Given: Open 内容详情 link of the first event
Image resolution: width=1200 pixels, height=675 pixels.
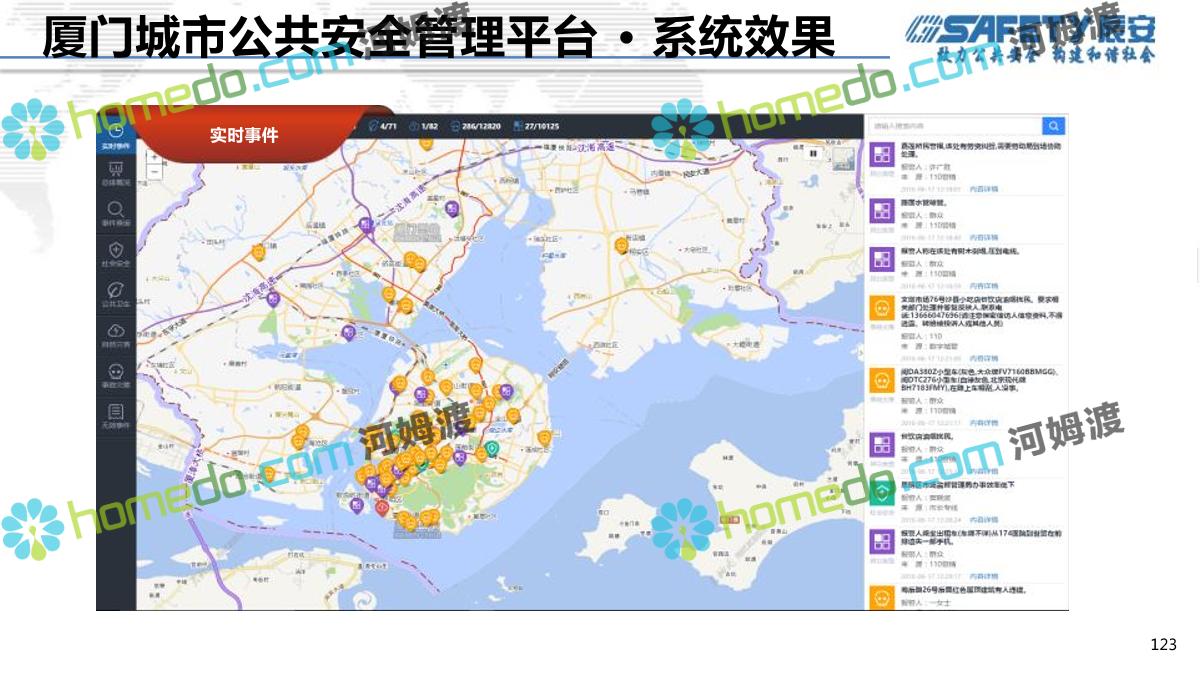Looking at the screenshot, I should coord(985,188).
